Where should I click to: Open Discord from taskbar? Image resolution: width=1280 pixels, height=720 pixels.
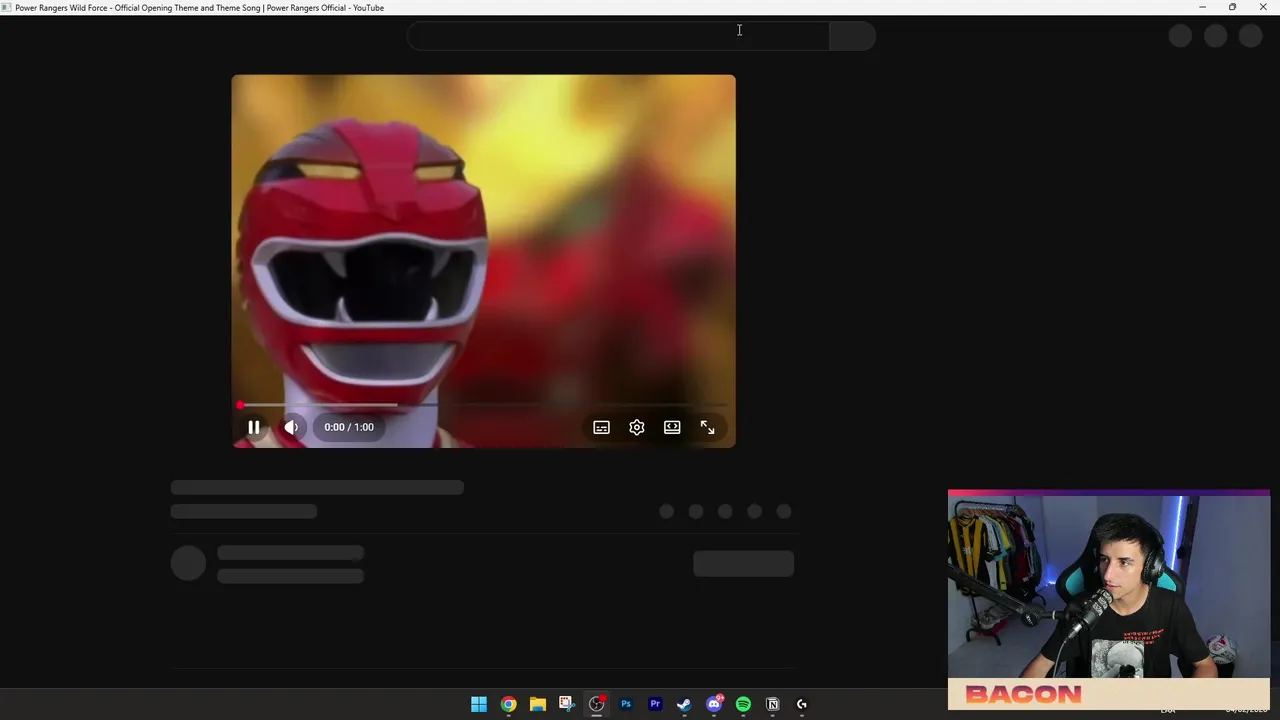point(714,704)
